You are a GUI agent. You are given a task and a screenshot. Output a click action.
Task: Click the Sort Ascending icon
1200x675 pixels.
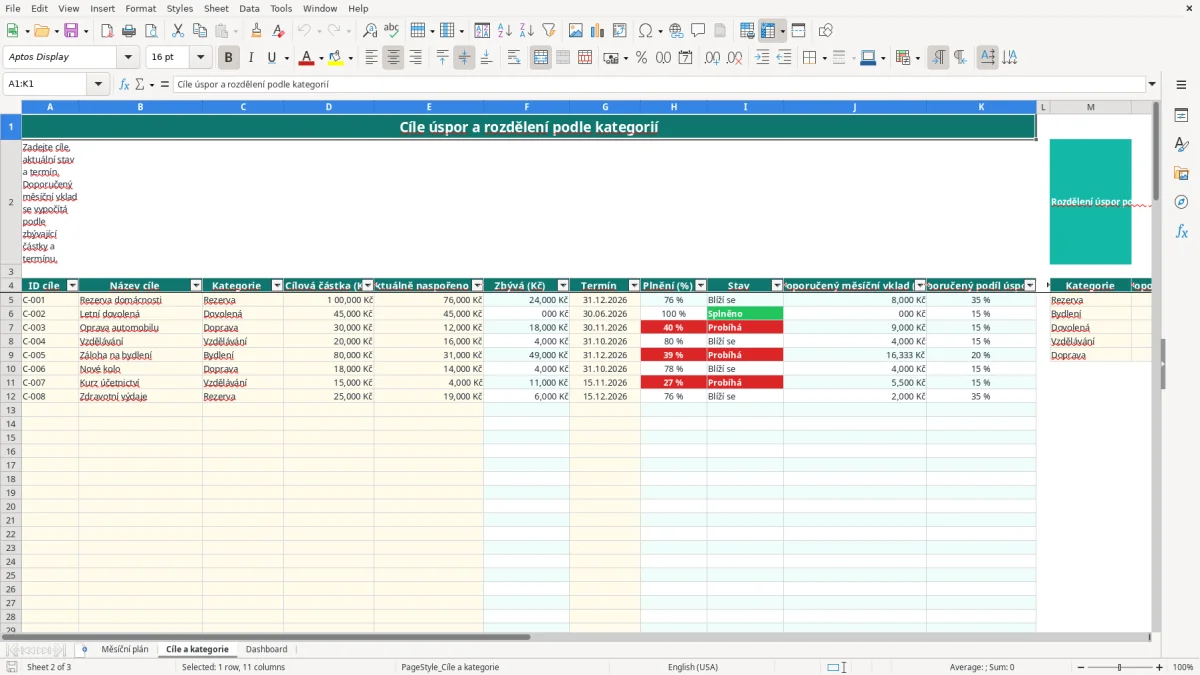pos(504,31)
